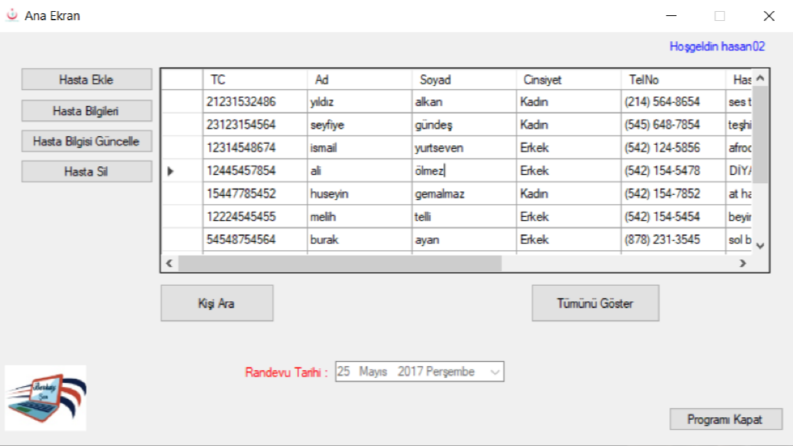Click Programı Kapat button
The image size is (793, 446).
pyautogui.click(x=726, y=419)
